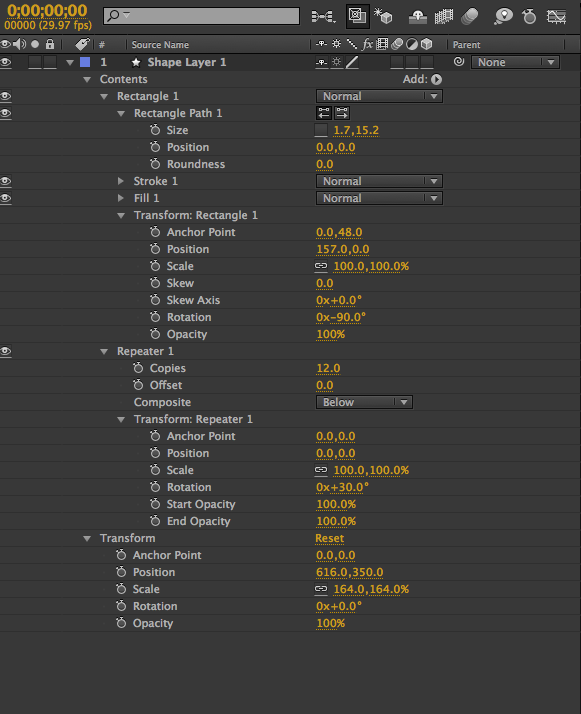Hide Fill 1 eye
Viewport: 581px width, 714px height.
point(5,198)
